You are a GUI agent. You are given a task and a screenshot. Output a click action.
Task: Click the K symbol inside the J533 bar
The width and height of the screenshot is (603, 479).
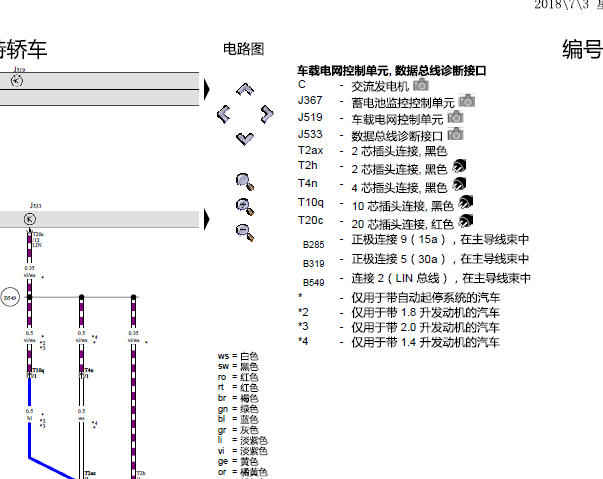pyautogui.click(x=30, y=219)
